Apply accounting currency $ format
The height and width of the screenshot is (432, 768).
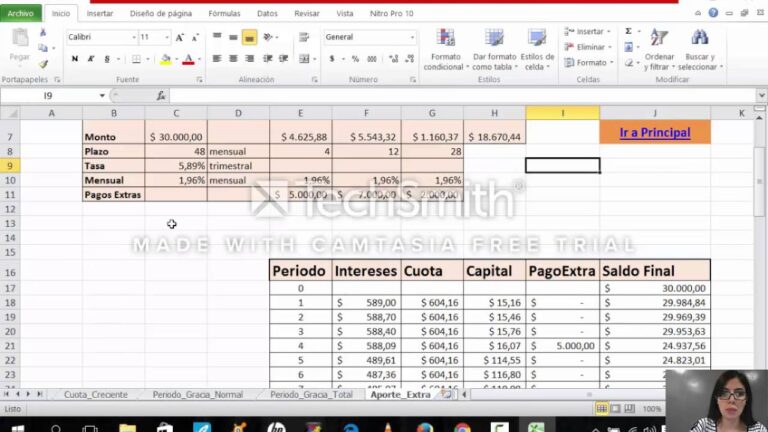pyautogui.click(x=332, y=59)
